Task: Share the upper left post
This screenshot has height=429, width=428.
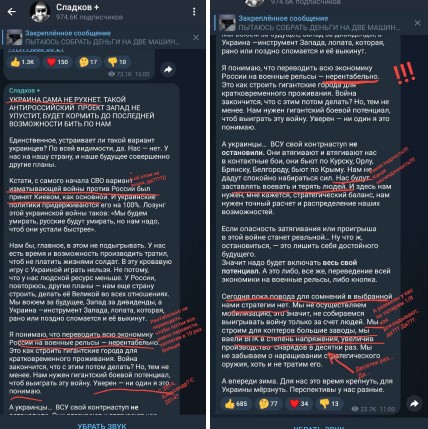Action: 168,69
